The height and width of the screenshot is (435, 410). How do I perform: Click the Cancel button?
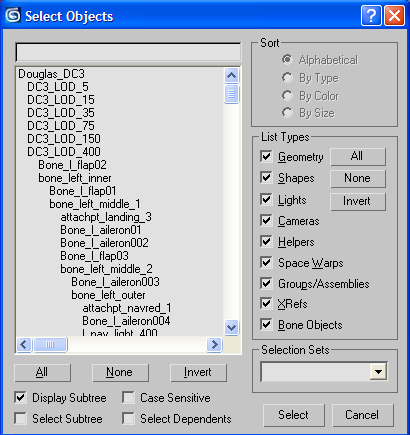(x=362, y=415)
